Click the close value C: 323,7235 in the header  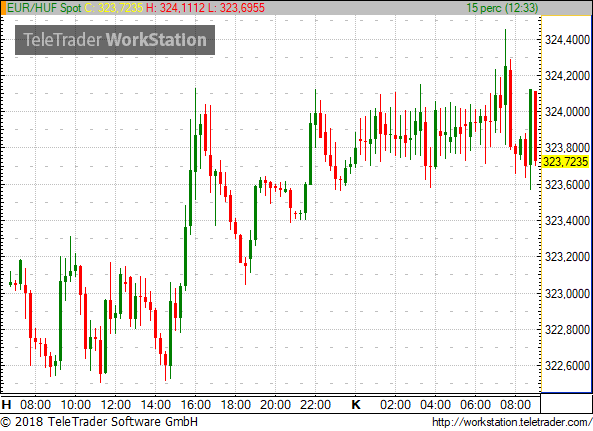114,8
